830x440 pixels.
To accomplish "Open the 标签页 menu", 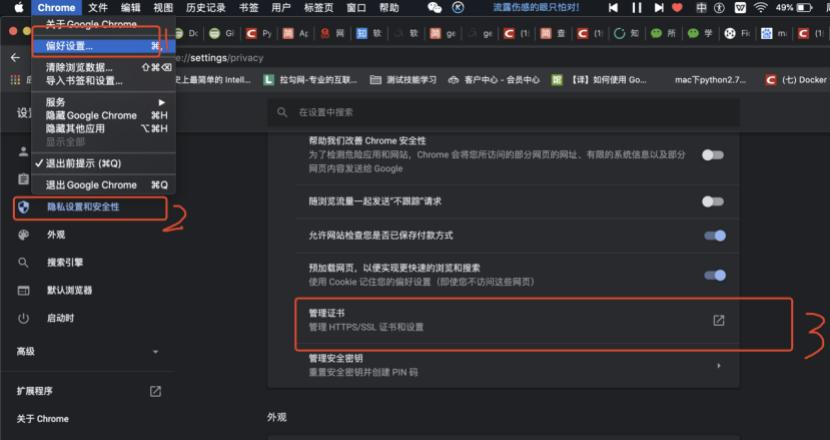I will pyautogui.click(x=319, y=7).
